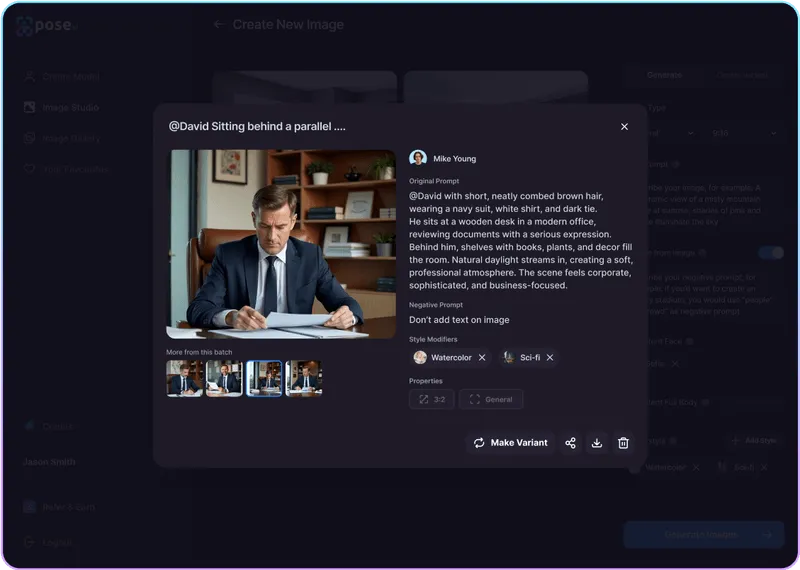800x570 pixels.
Task: Click the Make Variant button
Action: (x=510, y=443)
